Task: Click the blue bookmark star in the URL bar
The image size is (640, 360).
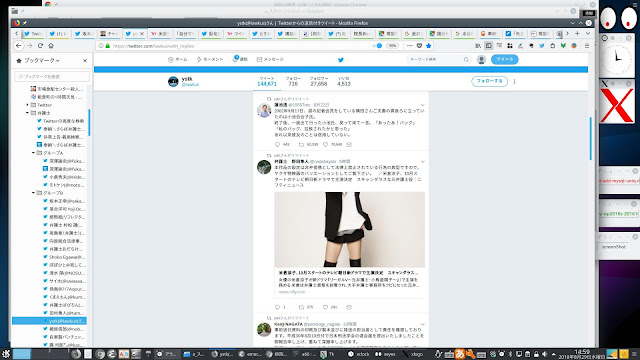Action: click(429, 46)
